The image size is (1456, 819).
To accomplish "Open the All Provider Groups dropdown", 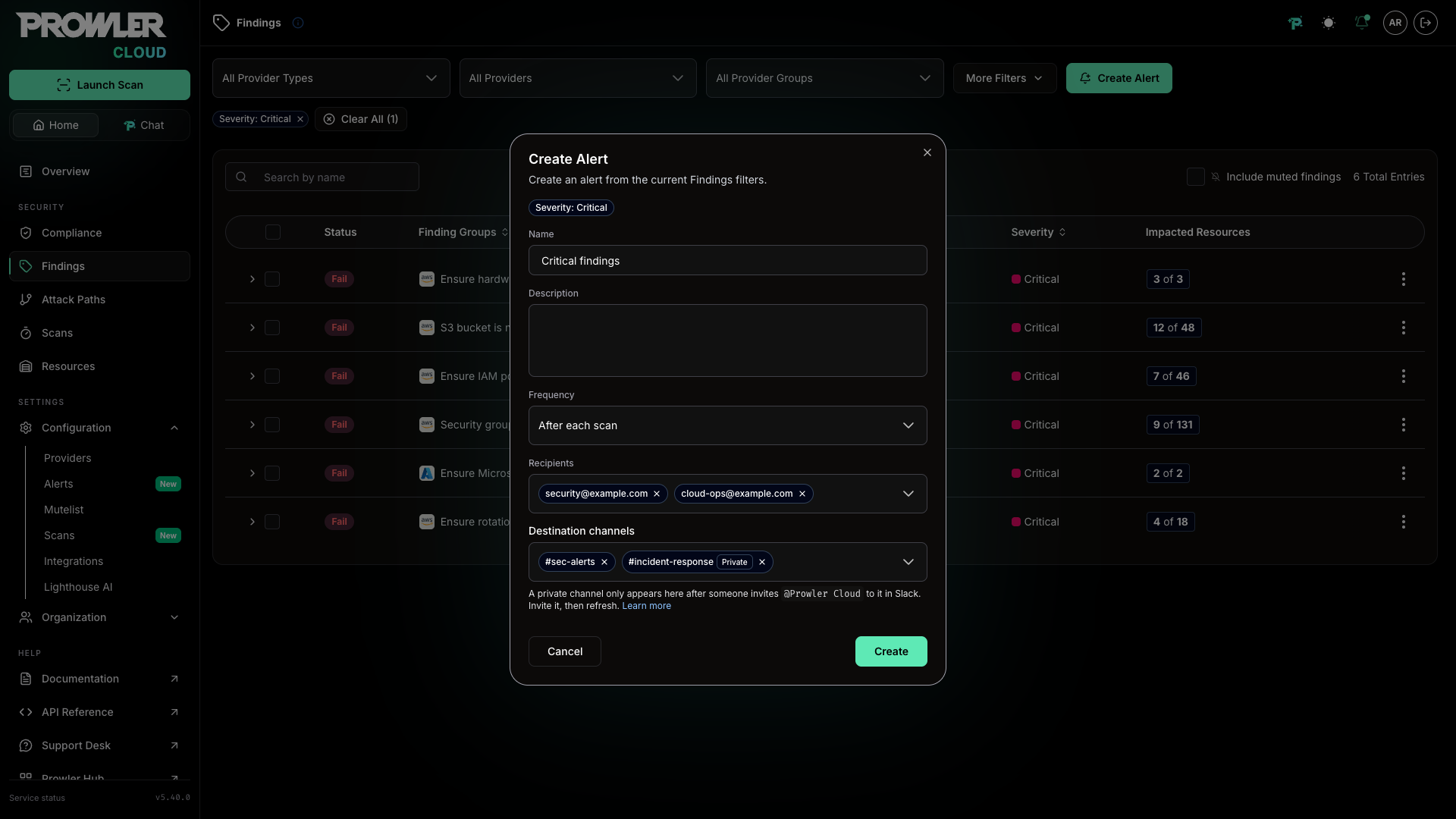I will coord(825,78).
